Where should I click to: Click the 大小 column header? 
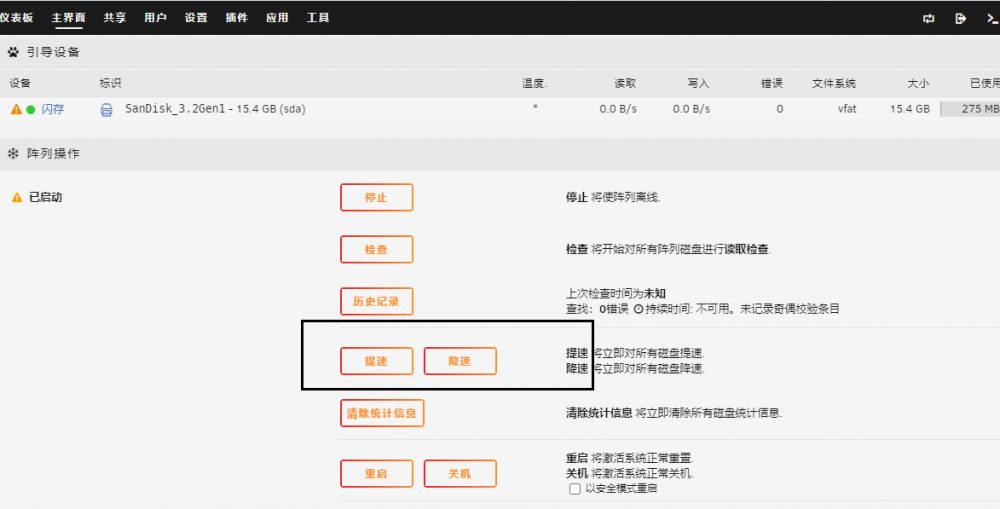pyautogui.click(x=918, y=84)
